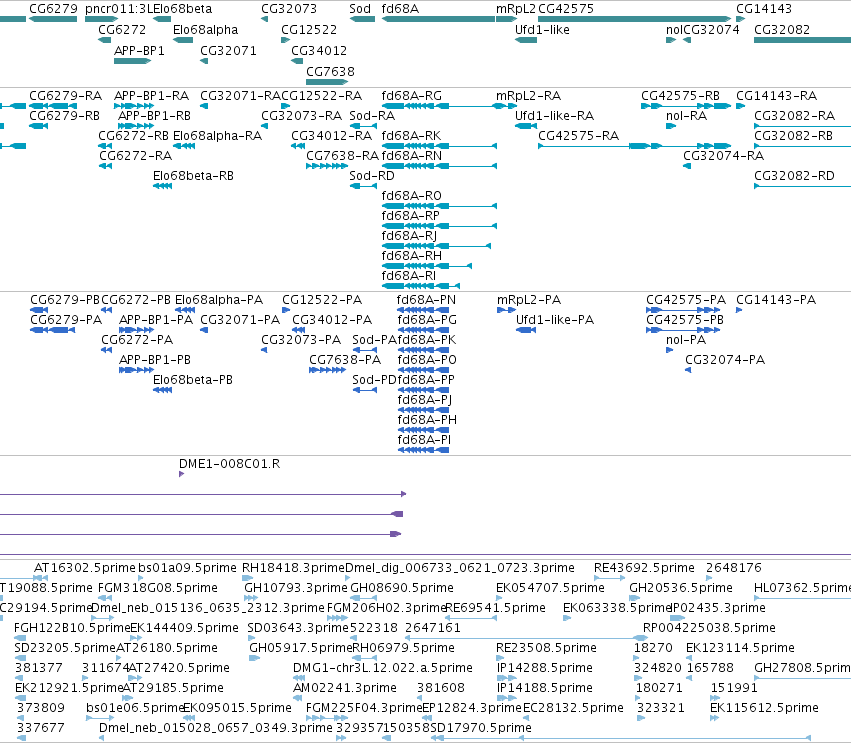Click EST label RE43692.5prime

[644, 568]
